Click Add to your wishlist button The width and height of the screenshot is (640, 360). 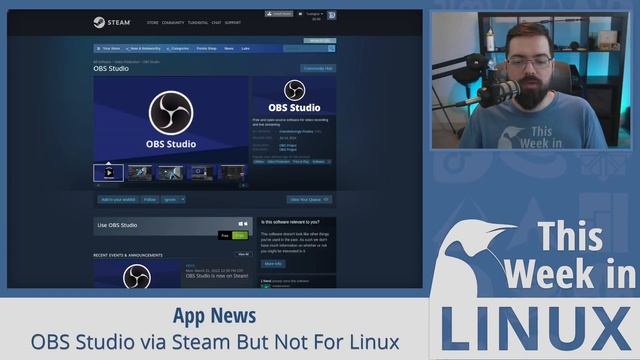(118, 200)
